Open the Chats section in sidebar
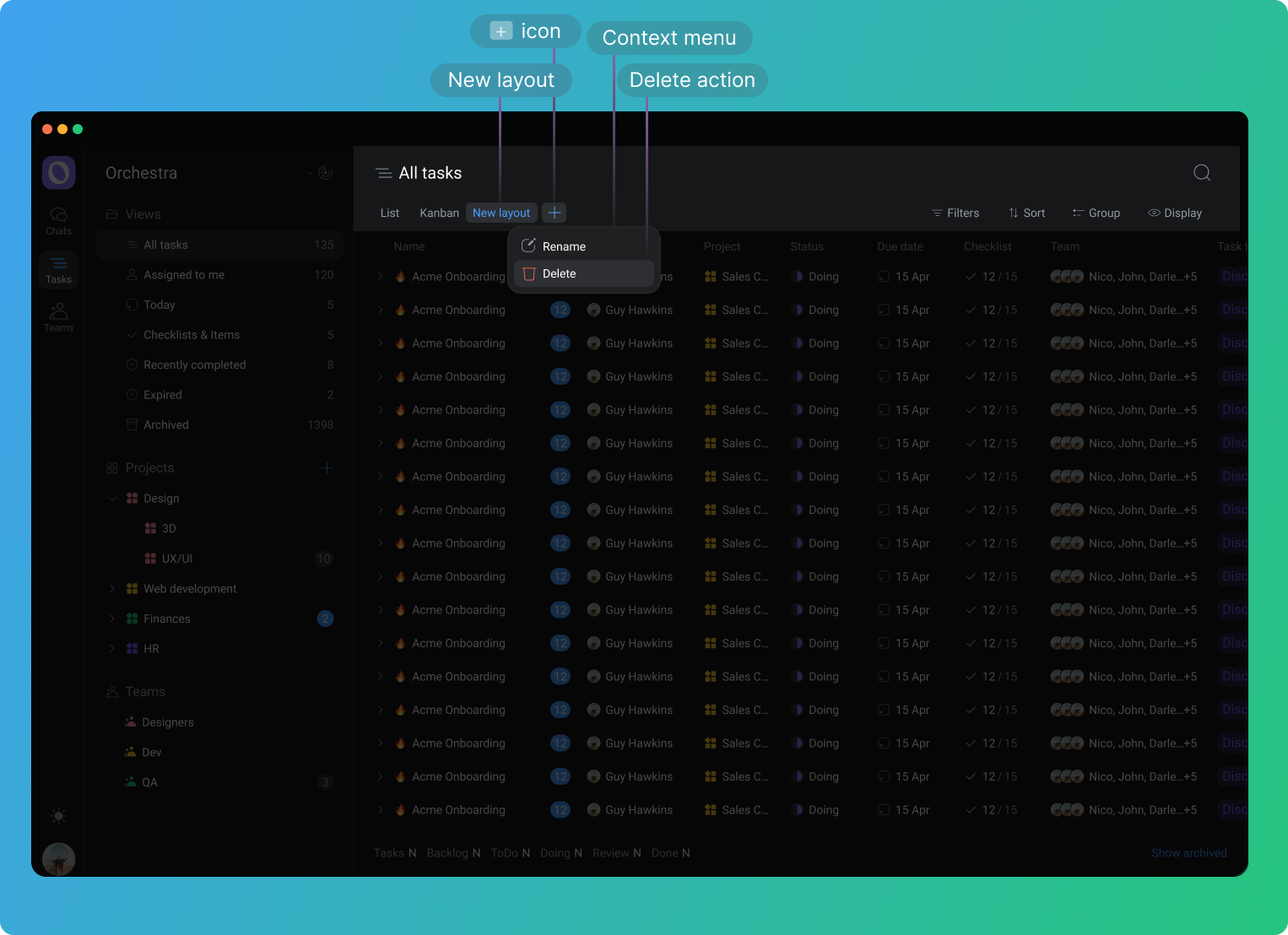Viewport: 1288px width, 935px height. click(x=58, y=221)
